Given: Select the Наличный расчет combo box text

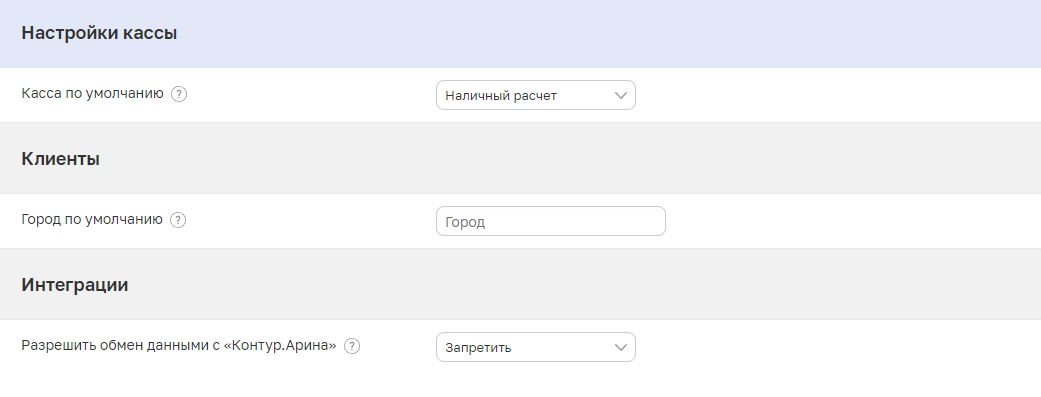Looking at the screenshot, I should coord(501,96).
